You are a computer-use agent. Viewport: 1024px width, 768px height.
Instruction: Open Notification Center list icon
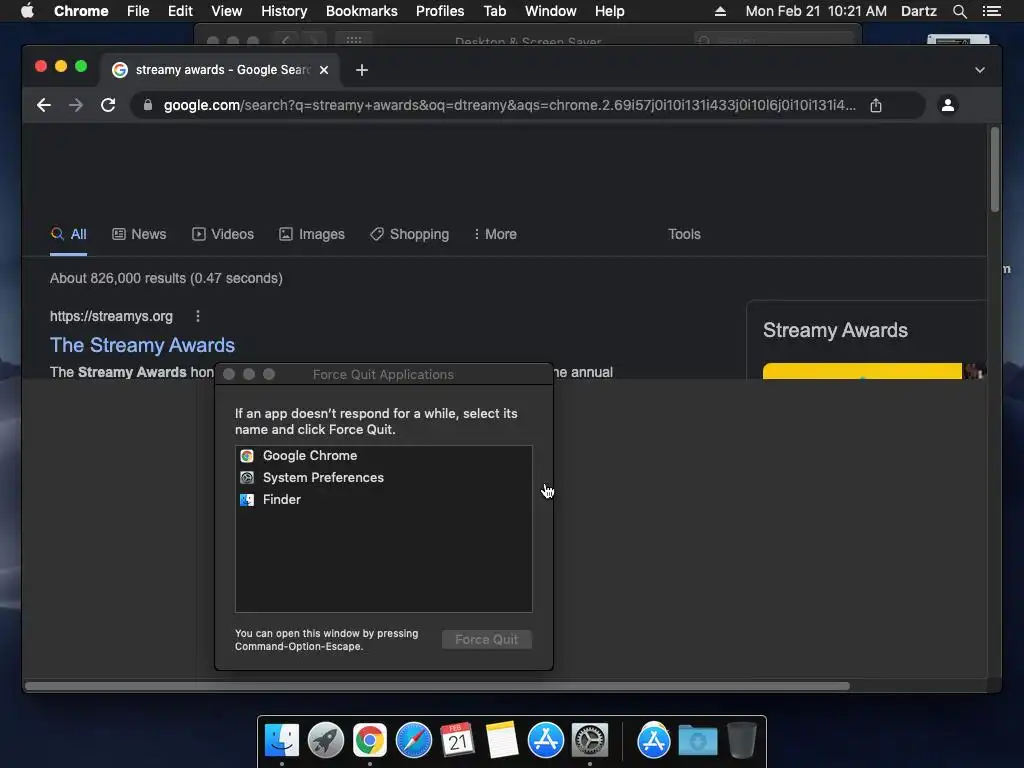[991, 11]
